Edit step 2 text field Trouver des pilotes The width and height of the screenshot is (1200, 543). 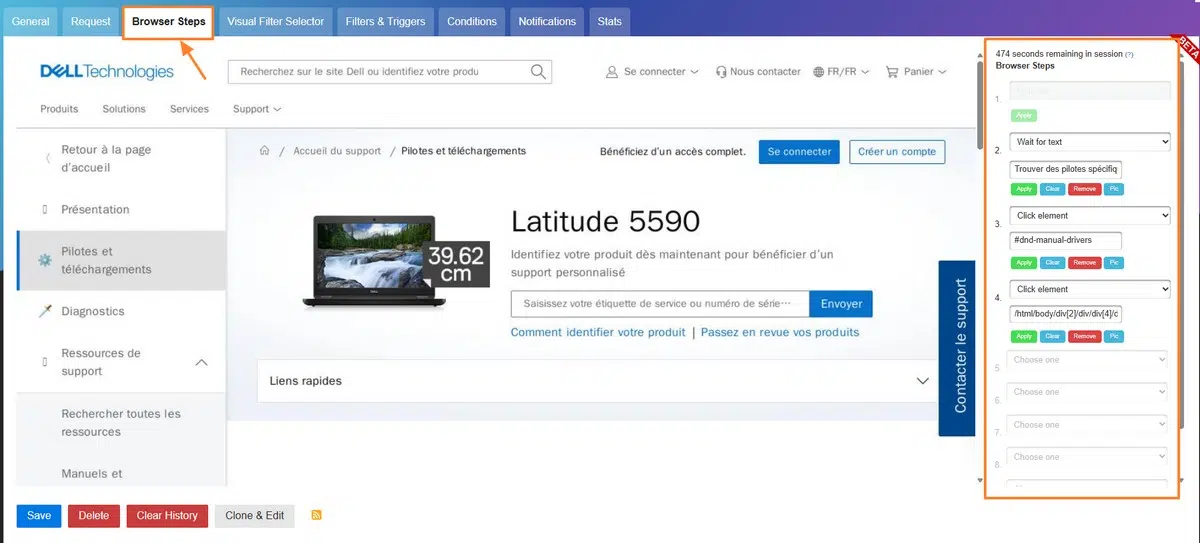[1066, 169]
